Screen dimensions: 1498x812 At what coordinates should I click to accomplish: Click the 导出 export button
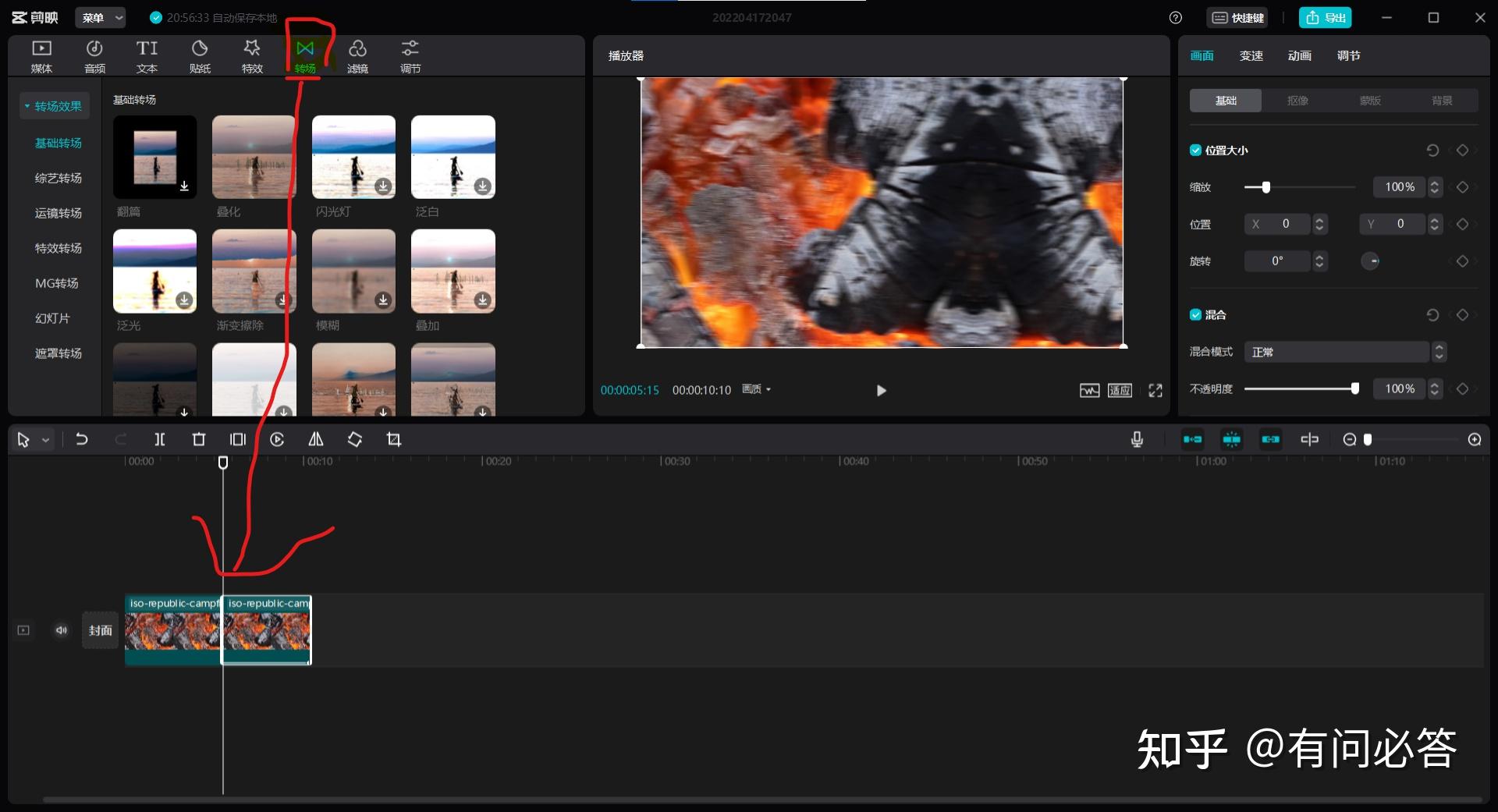point(1326,17)
